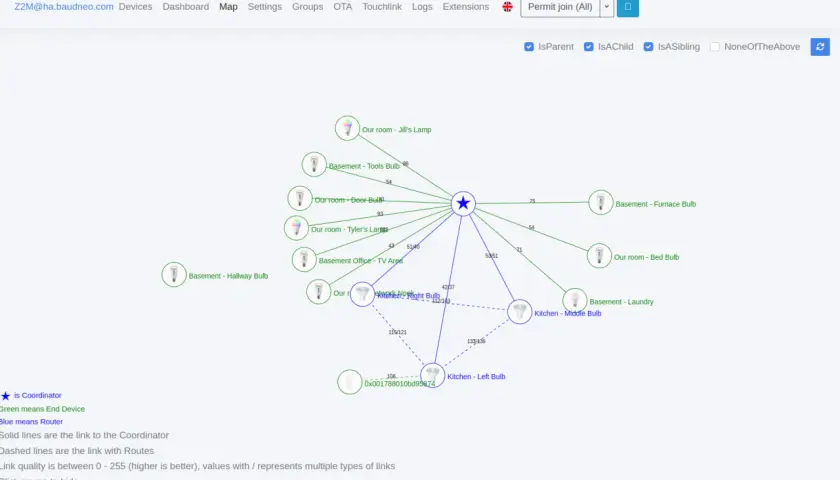Click the Kitchen - Left Bulb label
840x480 pixels.
pyautogui.click(x=476, y=377)
